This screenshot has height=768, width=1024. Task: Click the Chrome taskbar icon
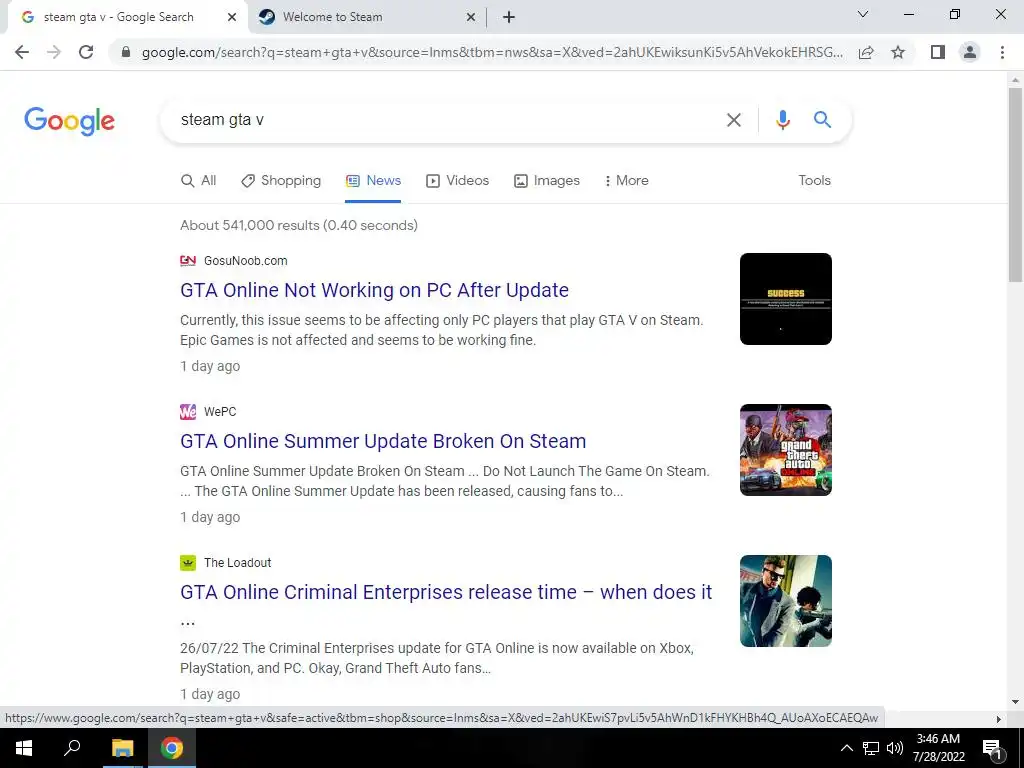pos(172,748)
